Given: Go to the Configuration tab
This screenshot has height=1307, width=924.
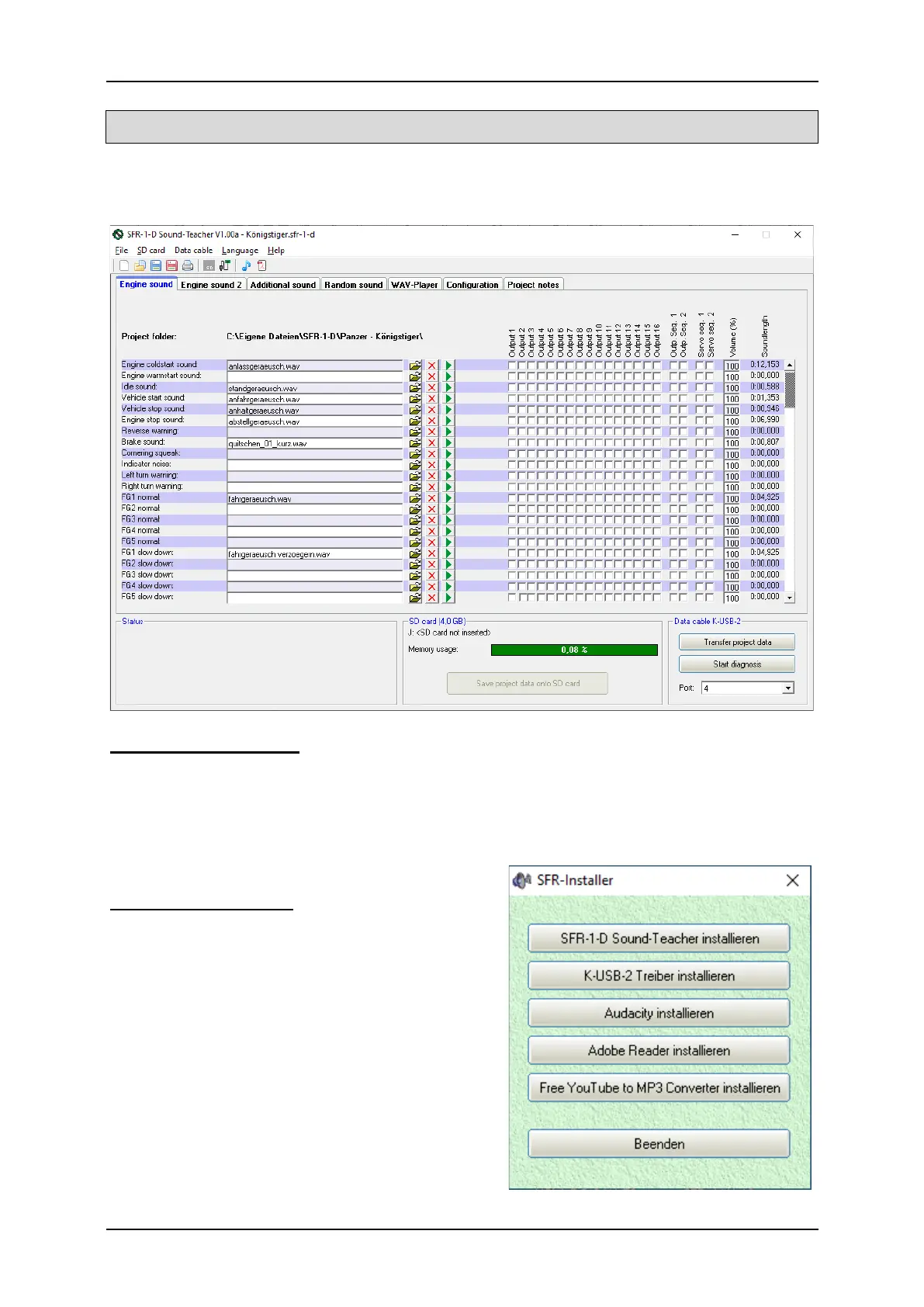Looking at the screenshot, I should point(472,285).
